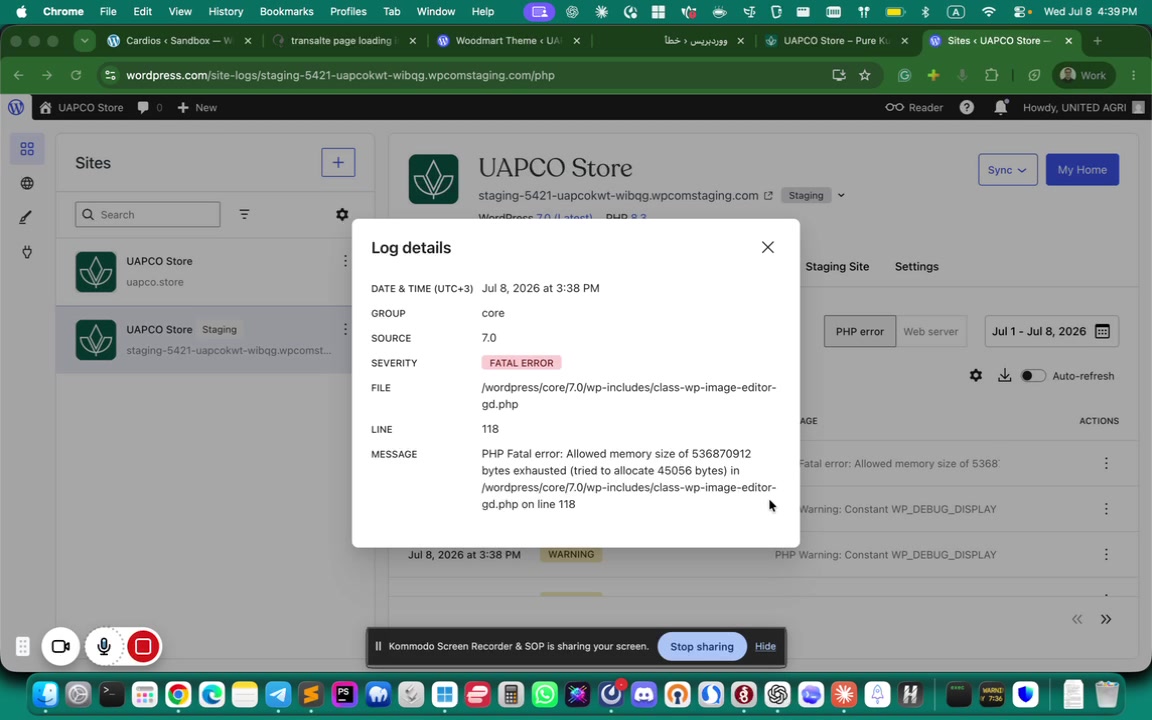
Task: Open sites list settings gear
Action: pos(342,215)
